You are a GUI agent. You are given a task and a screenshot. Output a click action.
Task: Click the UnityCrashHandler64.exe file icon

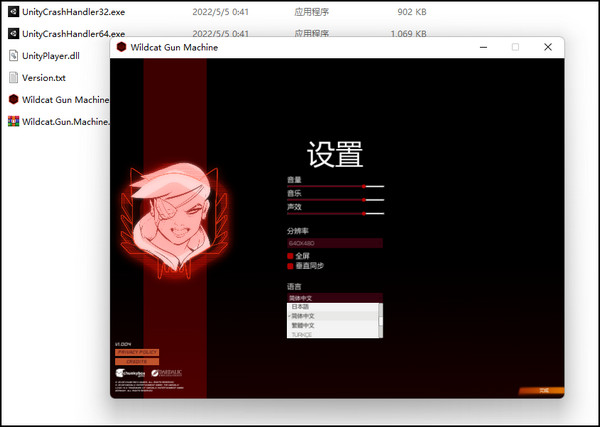[13, 34]
